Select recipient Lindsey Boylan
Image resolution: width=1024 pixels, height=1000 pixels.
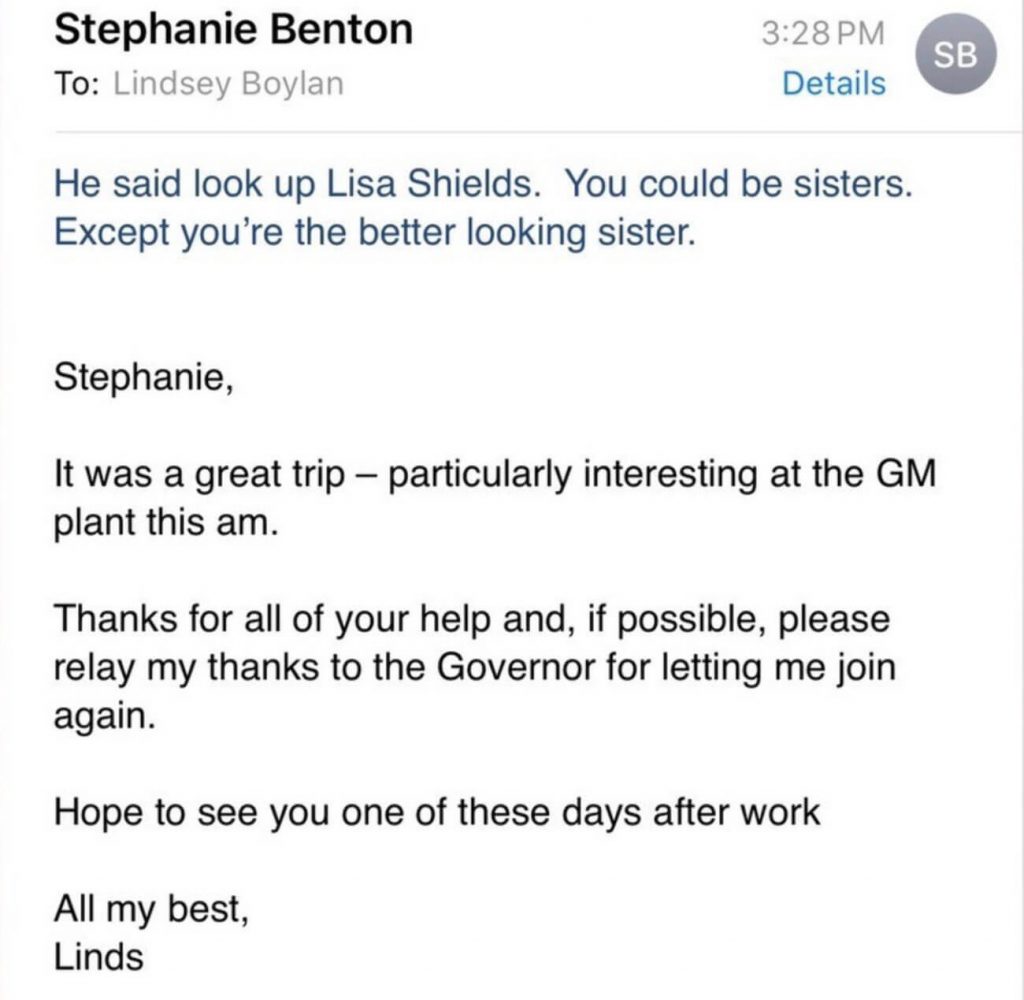click(229, 83)
